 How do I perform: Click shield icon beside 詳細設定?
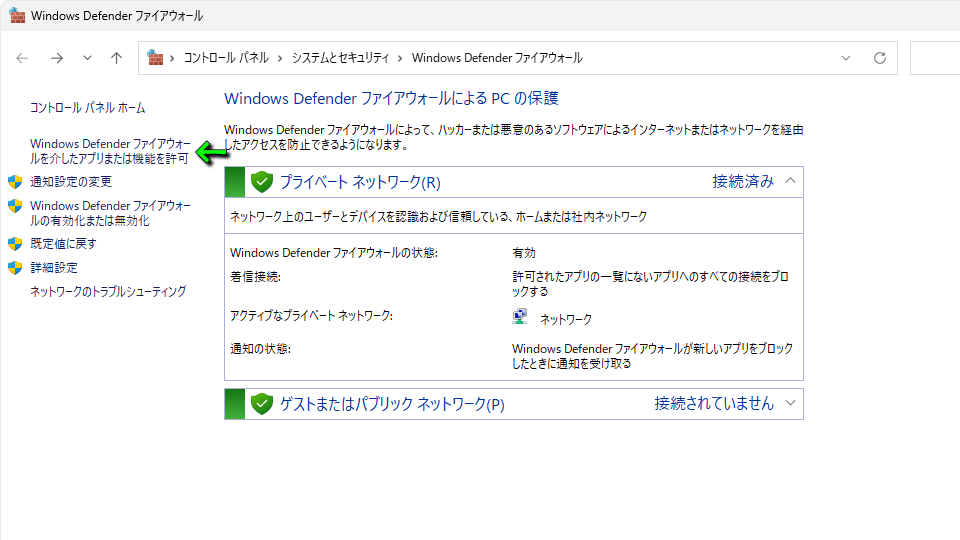pos(15,268)
